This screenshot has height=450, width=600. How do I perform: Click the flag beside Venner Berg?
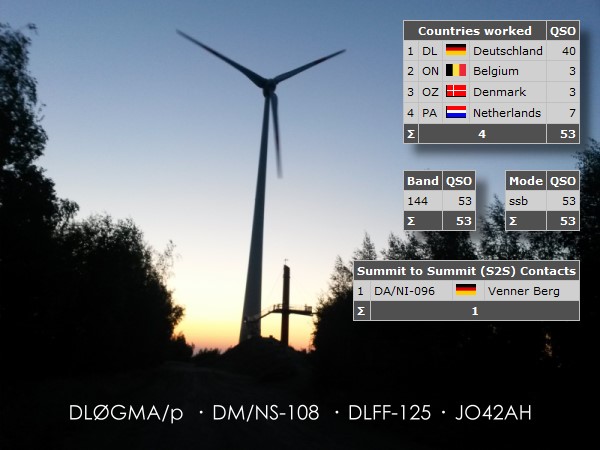point(466,291)
